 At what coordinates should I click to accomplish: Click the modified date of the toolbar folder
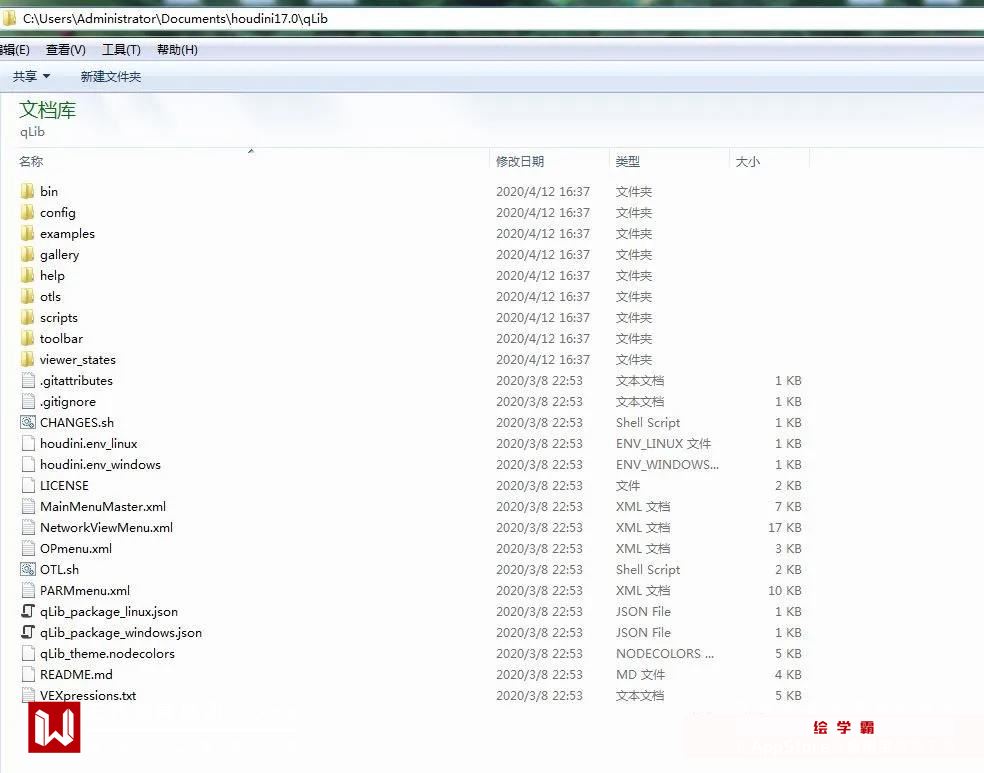(543, 339)
